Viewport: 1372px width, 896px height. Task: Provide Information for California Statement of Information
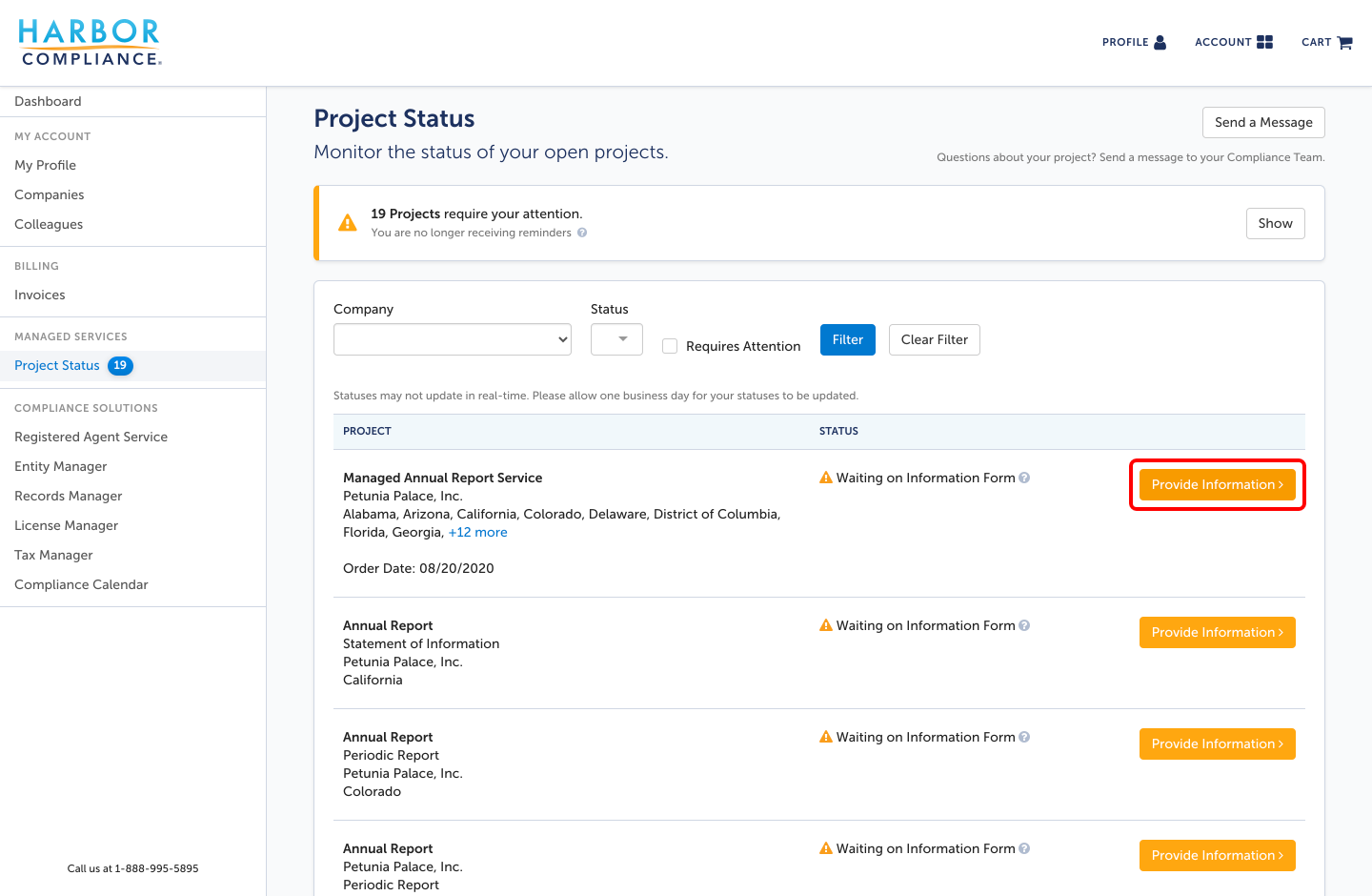1218,632
